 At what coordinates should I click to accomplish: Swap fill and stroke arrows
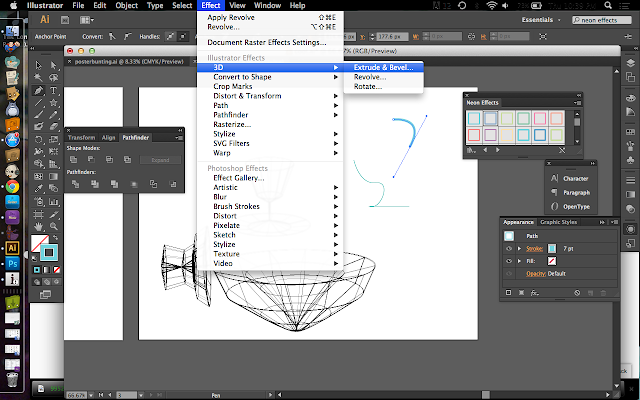(55, 237)
